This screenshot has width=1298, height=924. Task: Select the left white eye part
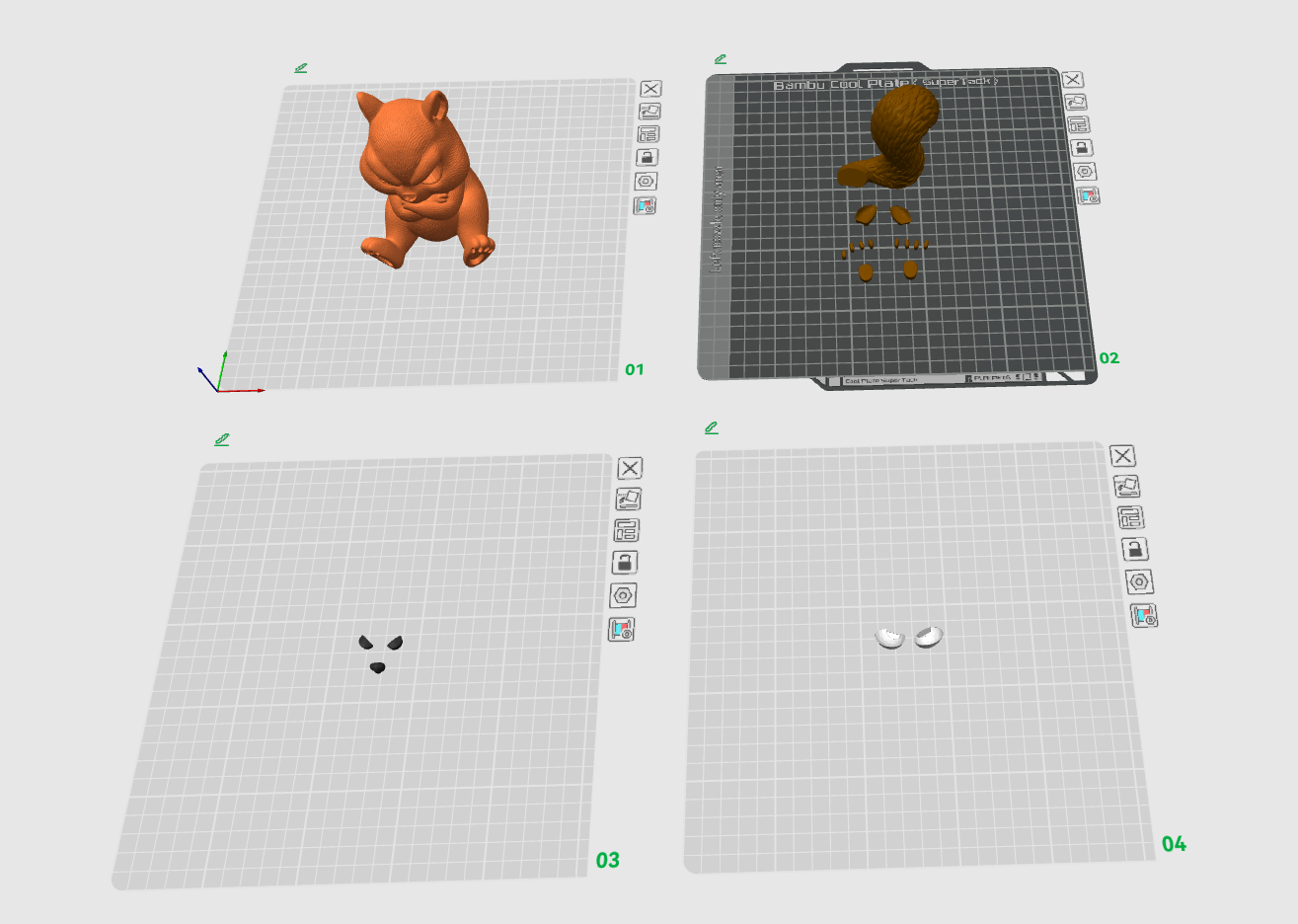tap(890, 638)
